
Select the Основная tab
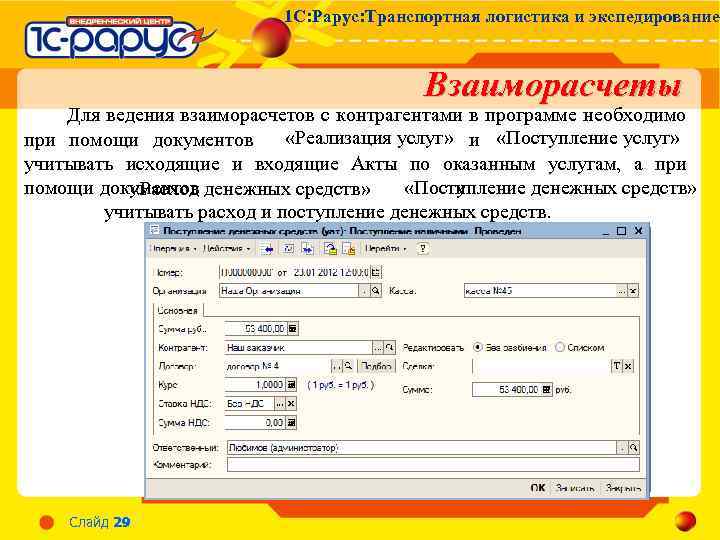click(177, 310)
